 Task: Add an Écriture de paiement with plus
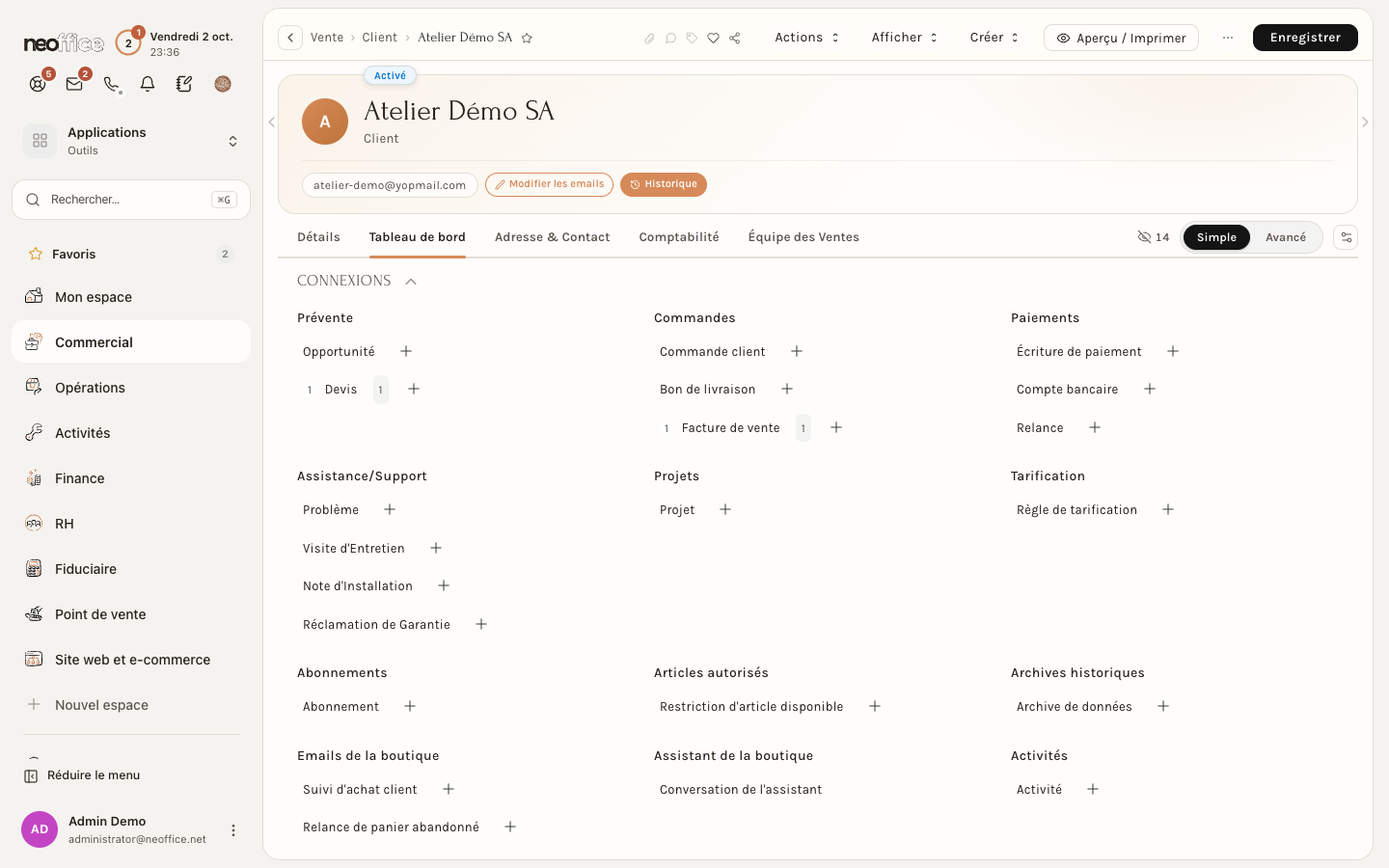coord(1173,351)
